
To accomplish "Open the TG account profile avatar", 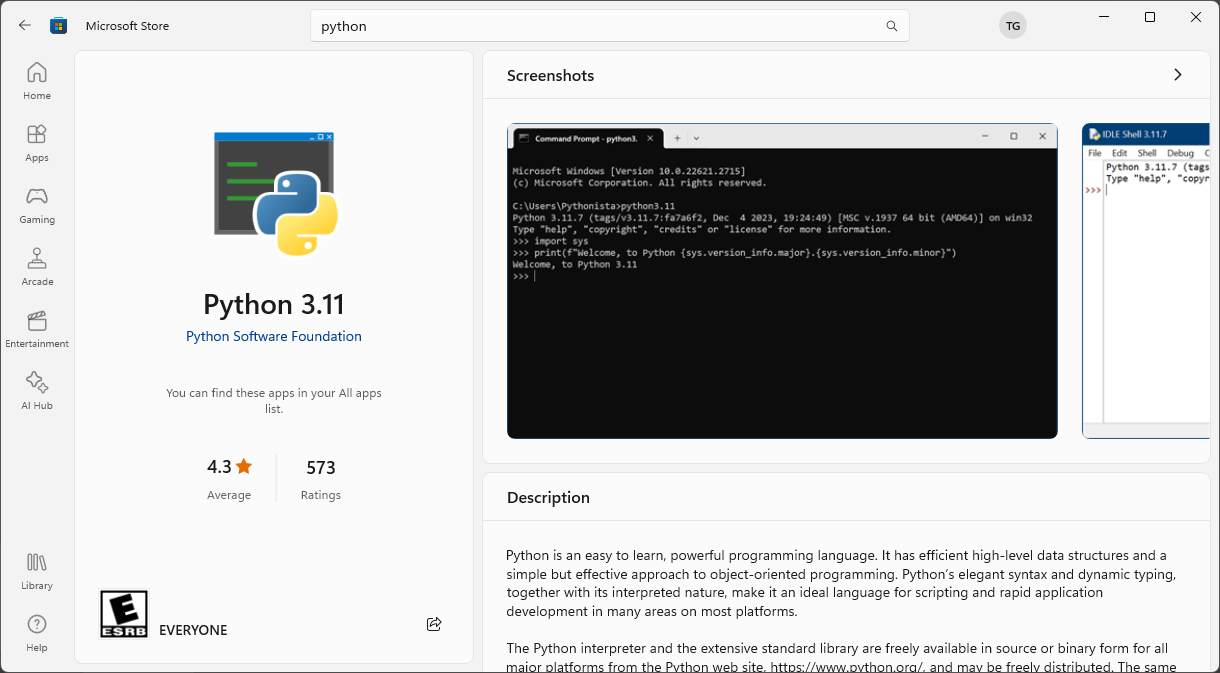I will (1013, 26).
